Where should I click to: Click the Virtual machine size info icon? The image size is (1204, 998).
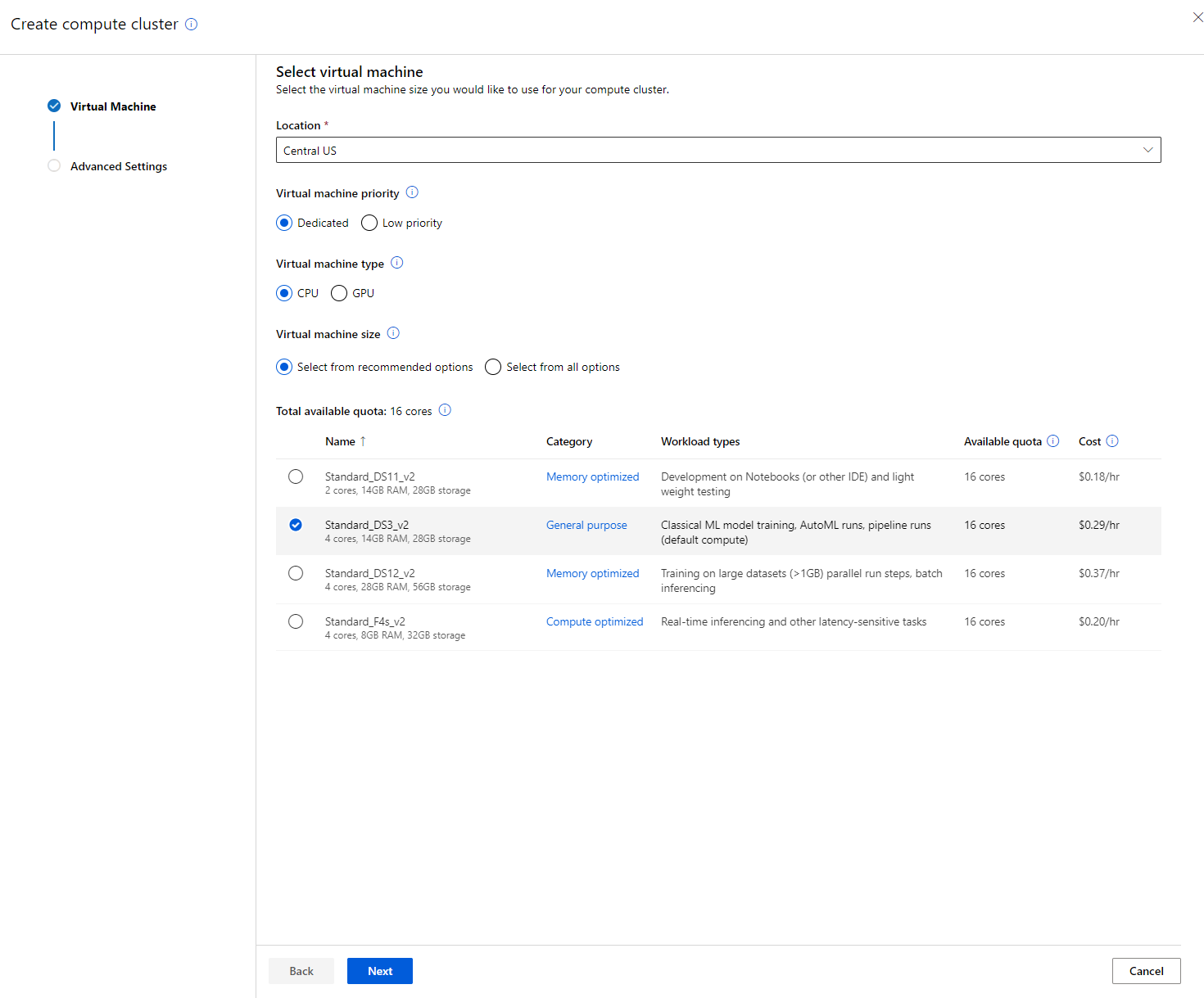pyautogui.click(x=393, y=333)
